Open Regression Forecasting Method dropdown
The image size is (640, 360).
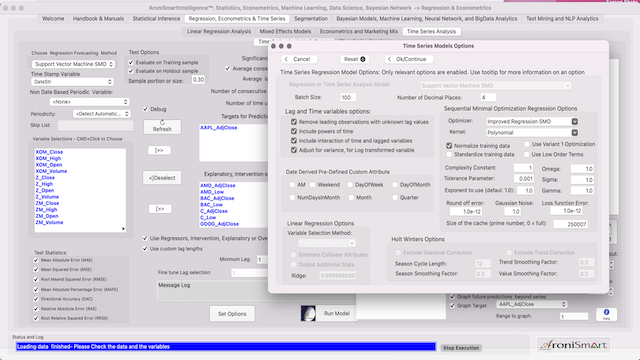click(x=73, y=64)
